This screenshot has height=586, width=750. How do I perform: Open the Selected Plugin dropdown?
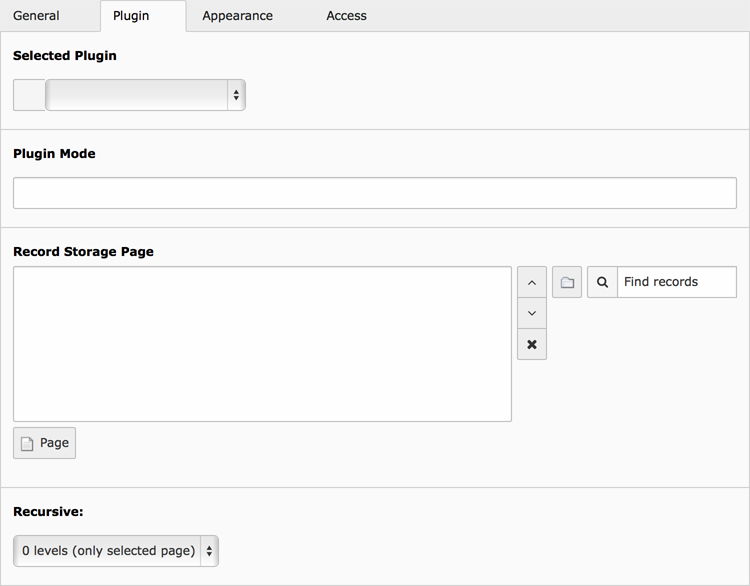[146, 95]
